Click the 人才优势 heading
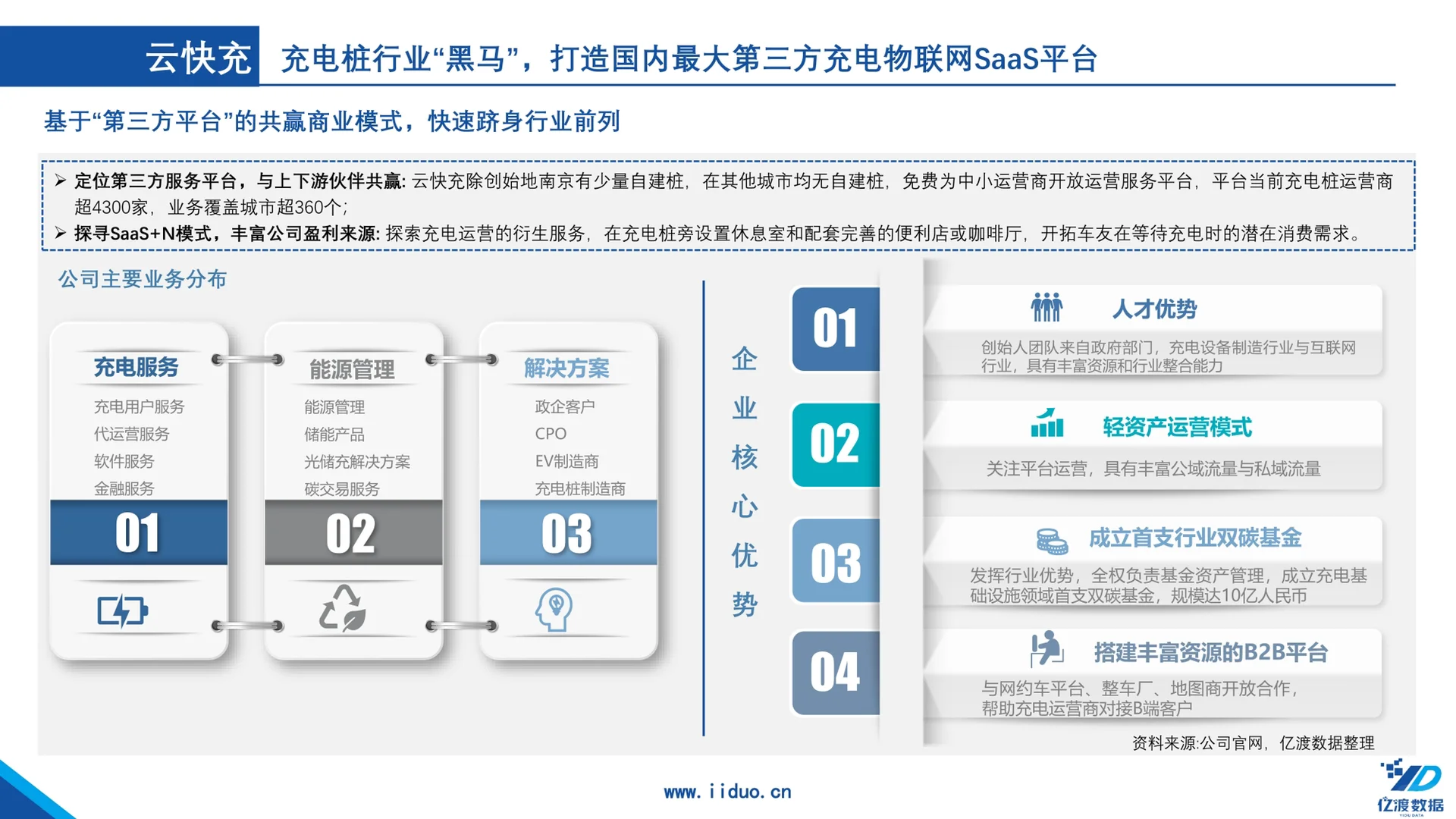This screenshot has width=1456, height=819. (1153, 309)
